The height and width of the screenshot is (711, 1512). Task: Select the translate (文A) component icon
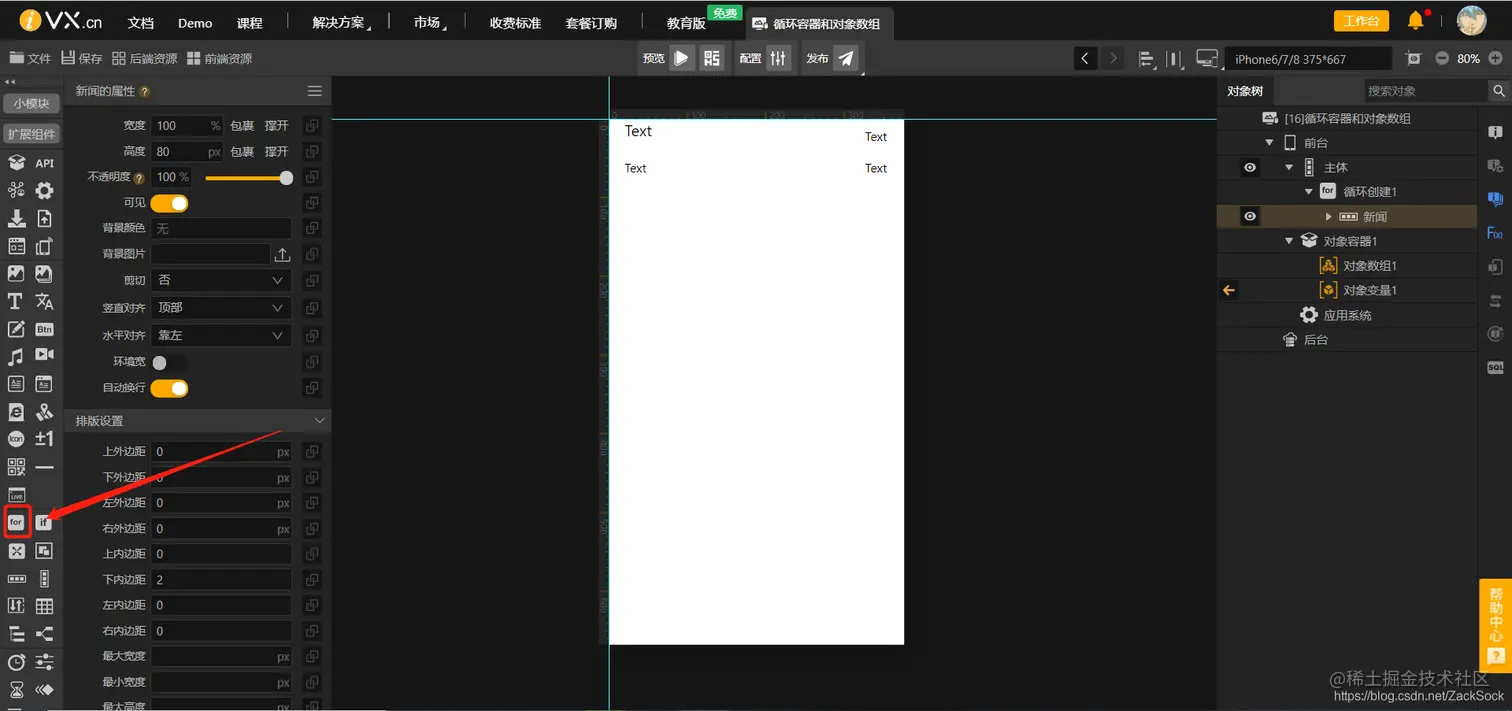(x=44, y=301)
